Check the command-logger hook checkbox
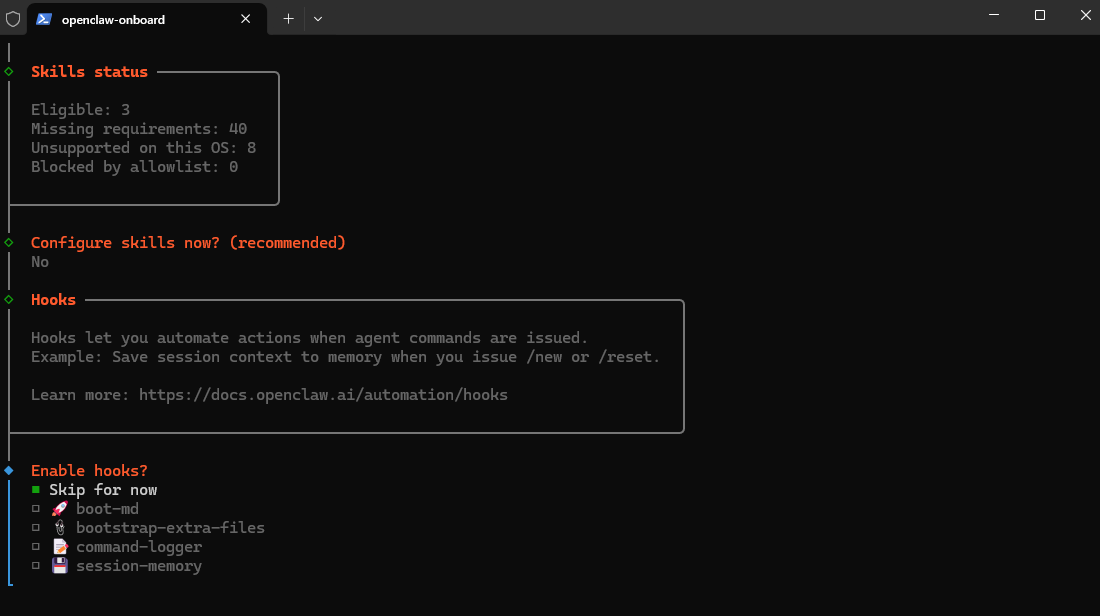 (36, 547)
